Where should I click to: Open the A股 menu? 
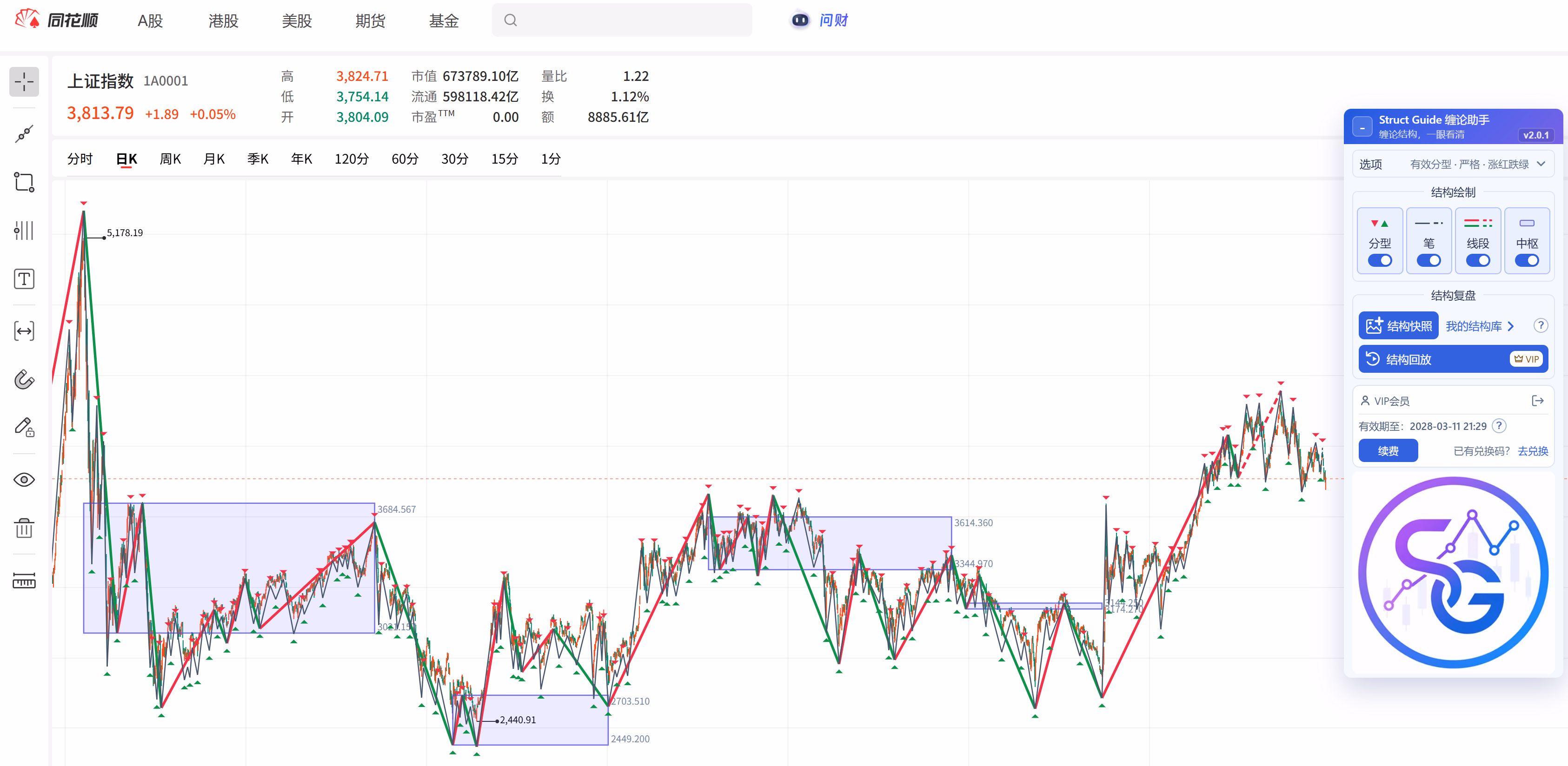[150, 21]
